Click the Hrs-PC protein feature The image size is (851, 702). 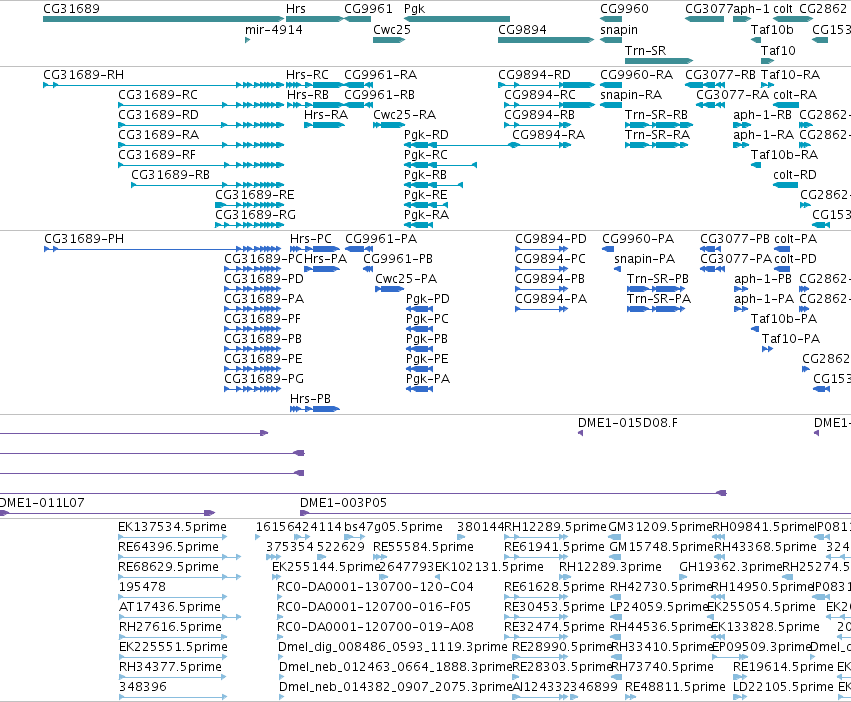[x=315, y=249]
